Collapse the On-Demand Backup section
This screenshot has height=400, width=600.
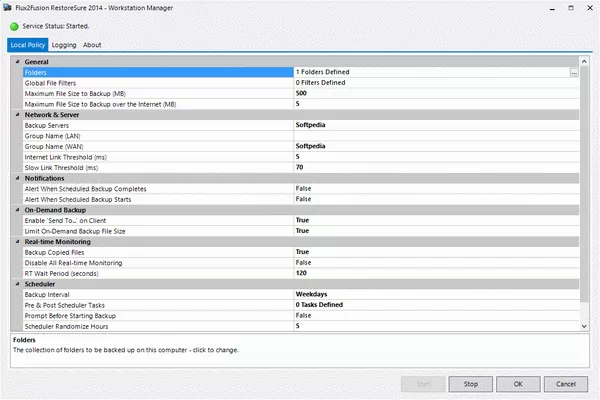pyautogui.click(x=17, y=210)
